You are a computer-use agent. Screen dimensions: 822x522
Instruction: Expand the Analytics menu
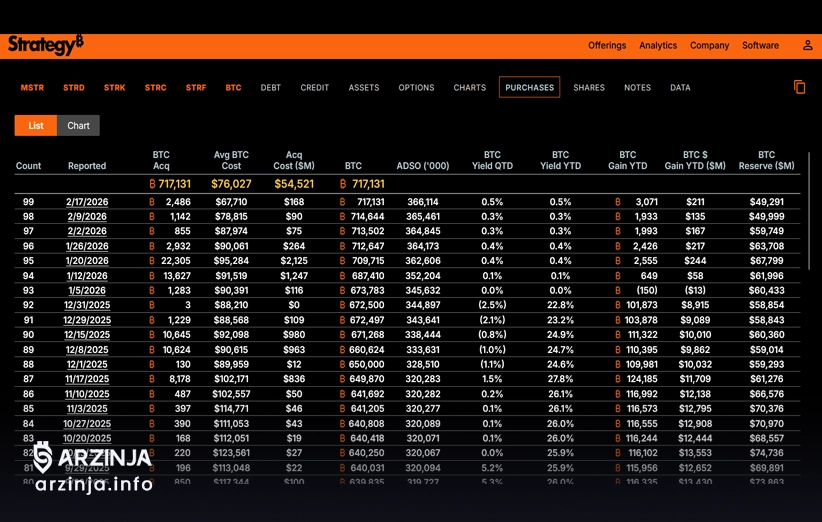(x=658, y=46)
